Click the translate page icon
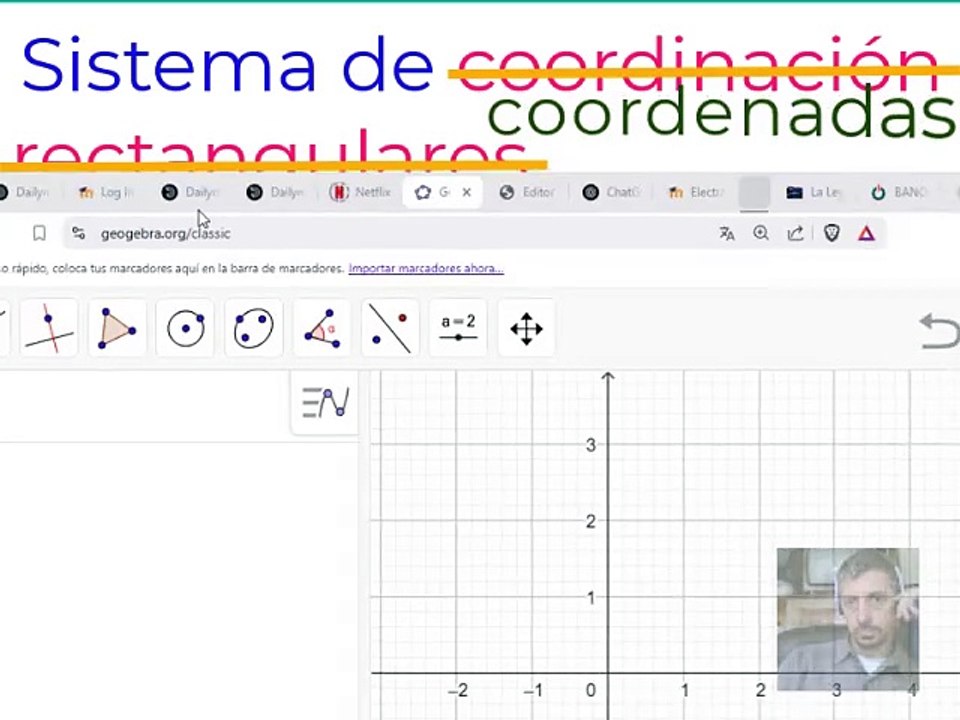The height and width of the screenshot is (720, 960). (727, 233)
